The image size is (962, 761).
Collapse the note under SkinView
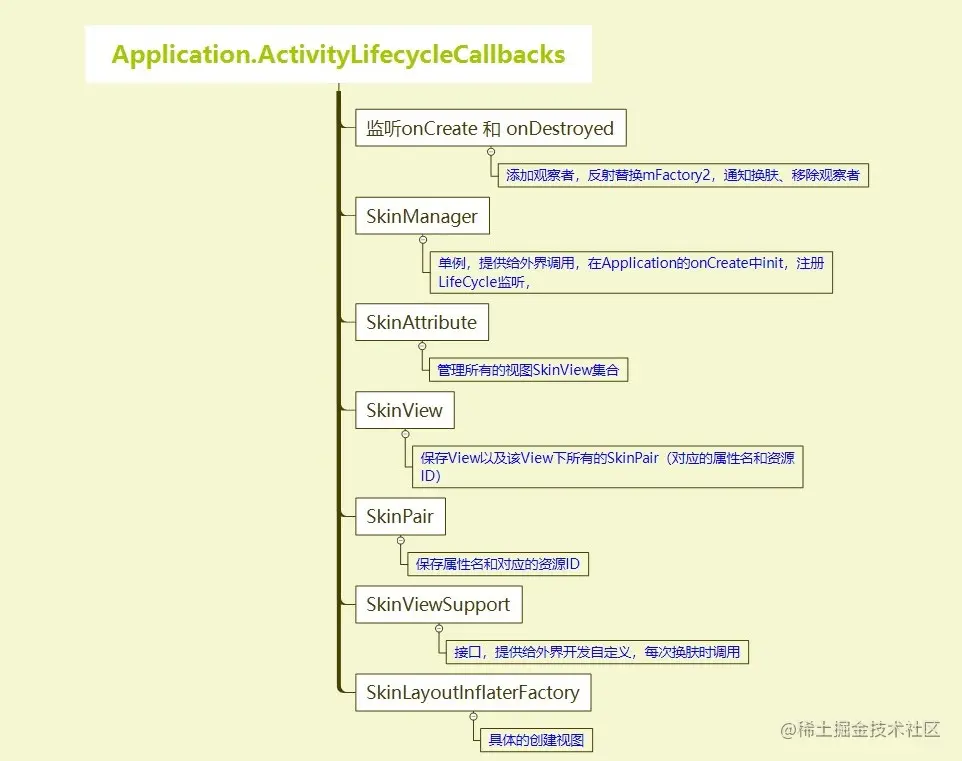tap(405, 434)
